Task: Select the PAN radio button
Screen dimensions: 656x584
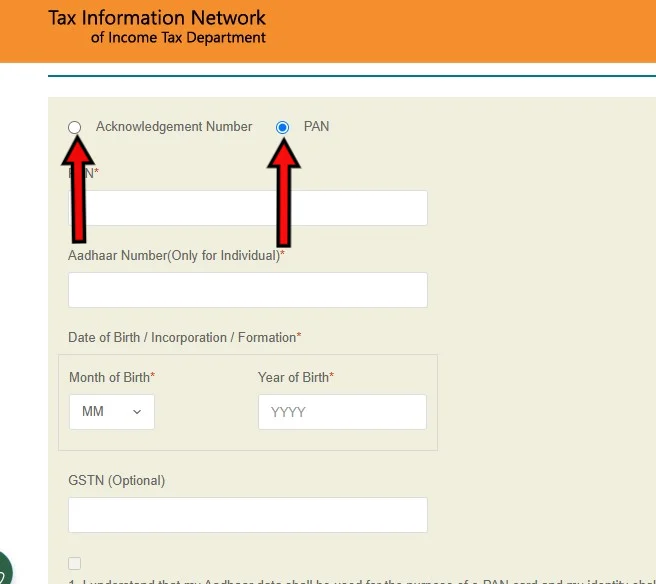Action: coord(282,127)
